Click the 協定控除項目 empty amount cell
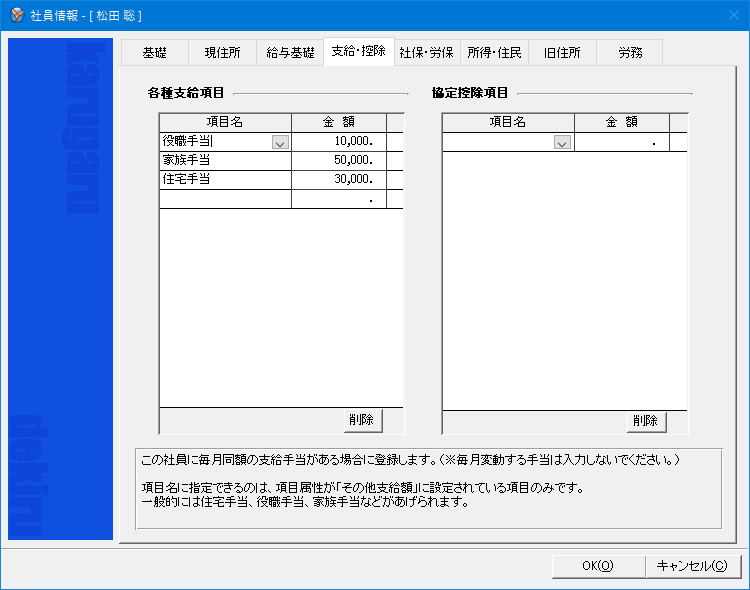This screenshot has height=590, width=750. point(622,142)
